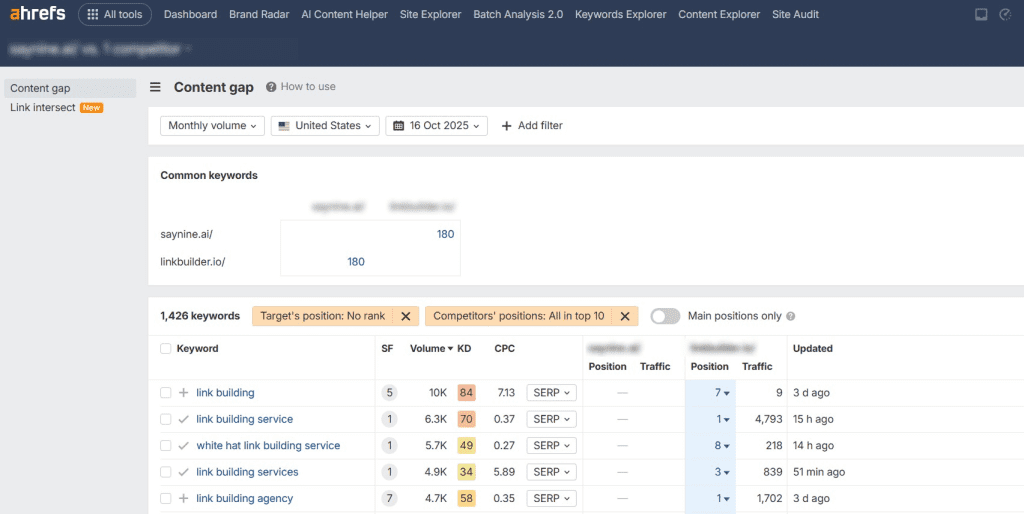Edit Target's position: No rank filter
Screen dimensions: 1024x514
[323, 316]
